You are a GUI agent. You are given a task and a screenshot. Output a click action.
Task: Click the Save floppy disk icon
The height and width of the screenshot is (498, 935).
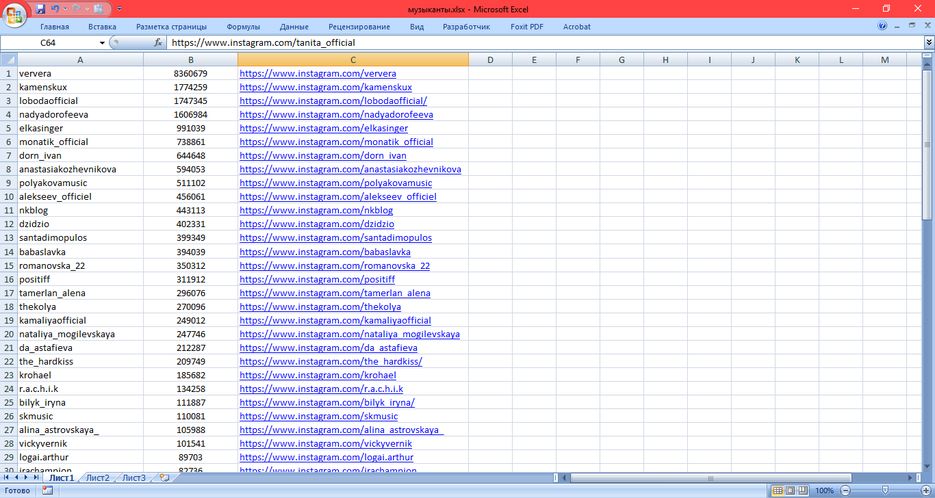click(41, 9)
